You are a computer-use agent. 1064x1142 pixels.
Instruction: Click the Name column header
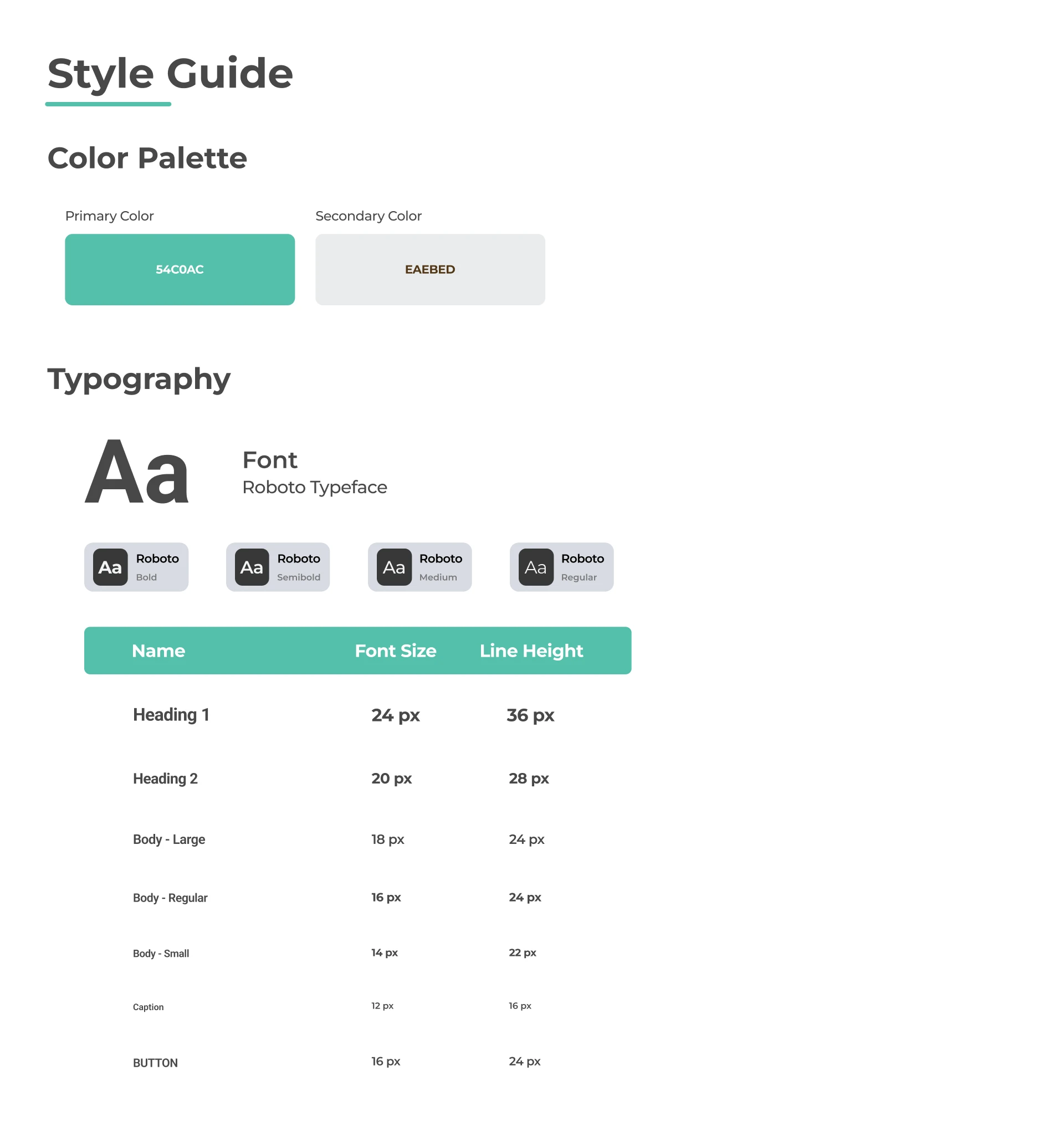pyautogui.click(x=158, y=651)
